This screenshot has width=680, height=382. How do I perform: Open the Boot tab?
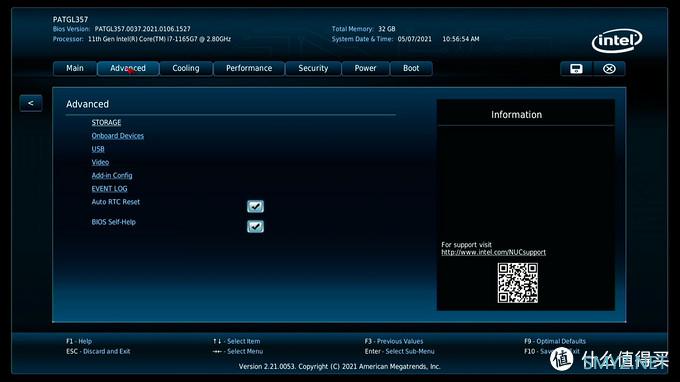click(411, 69)
